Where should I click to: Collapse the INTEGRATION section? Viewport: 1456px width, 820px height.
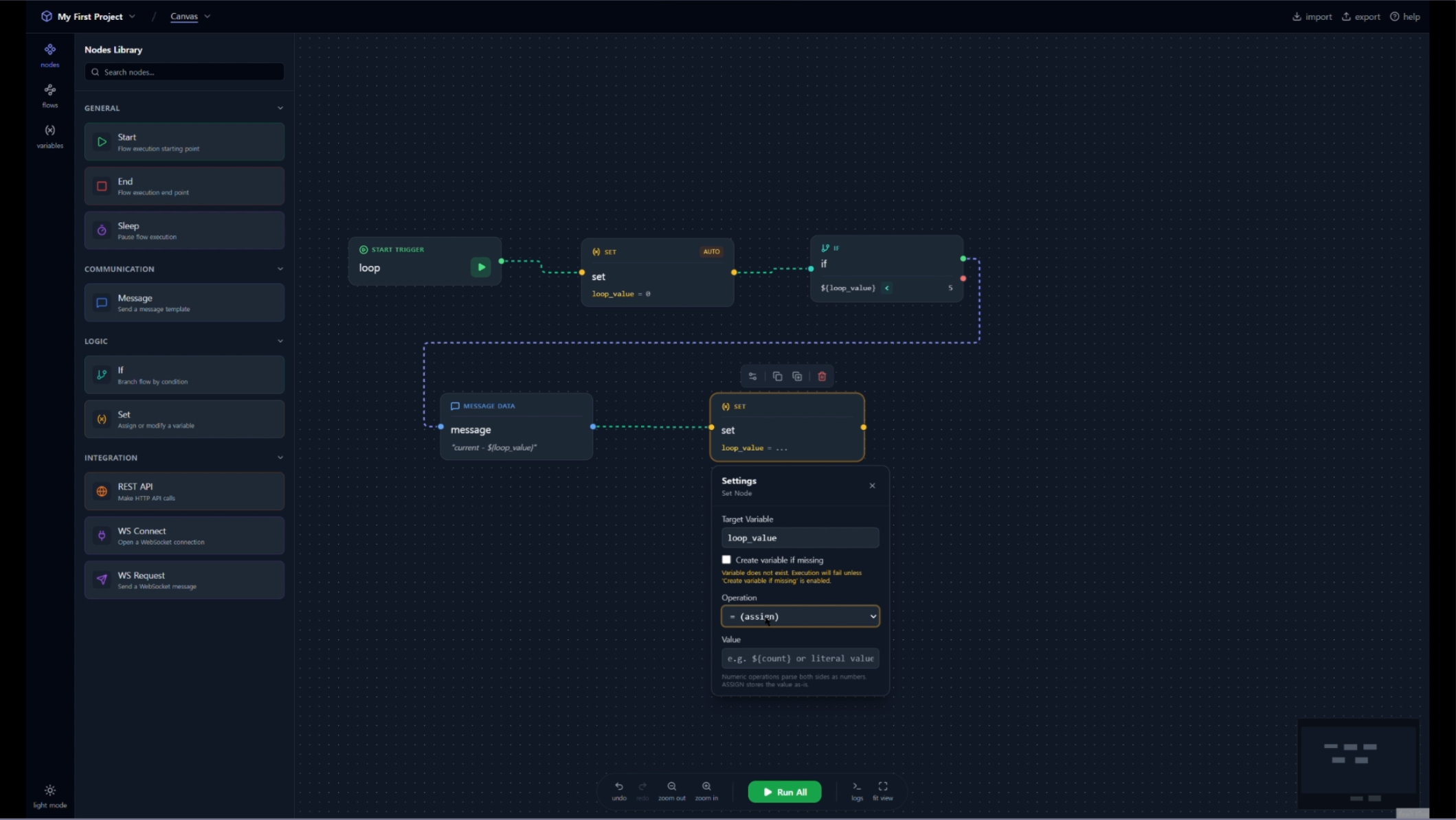point(280,457)
